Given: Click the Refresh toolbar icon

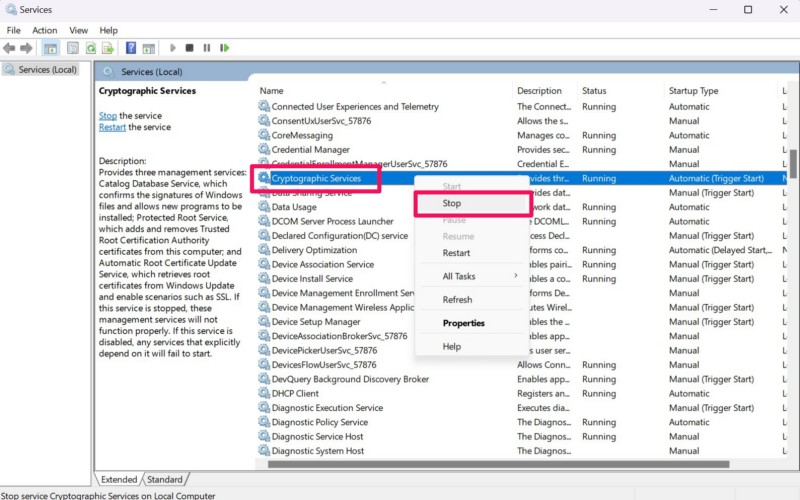Looking at the screenshot, I should point(90,47).
